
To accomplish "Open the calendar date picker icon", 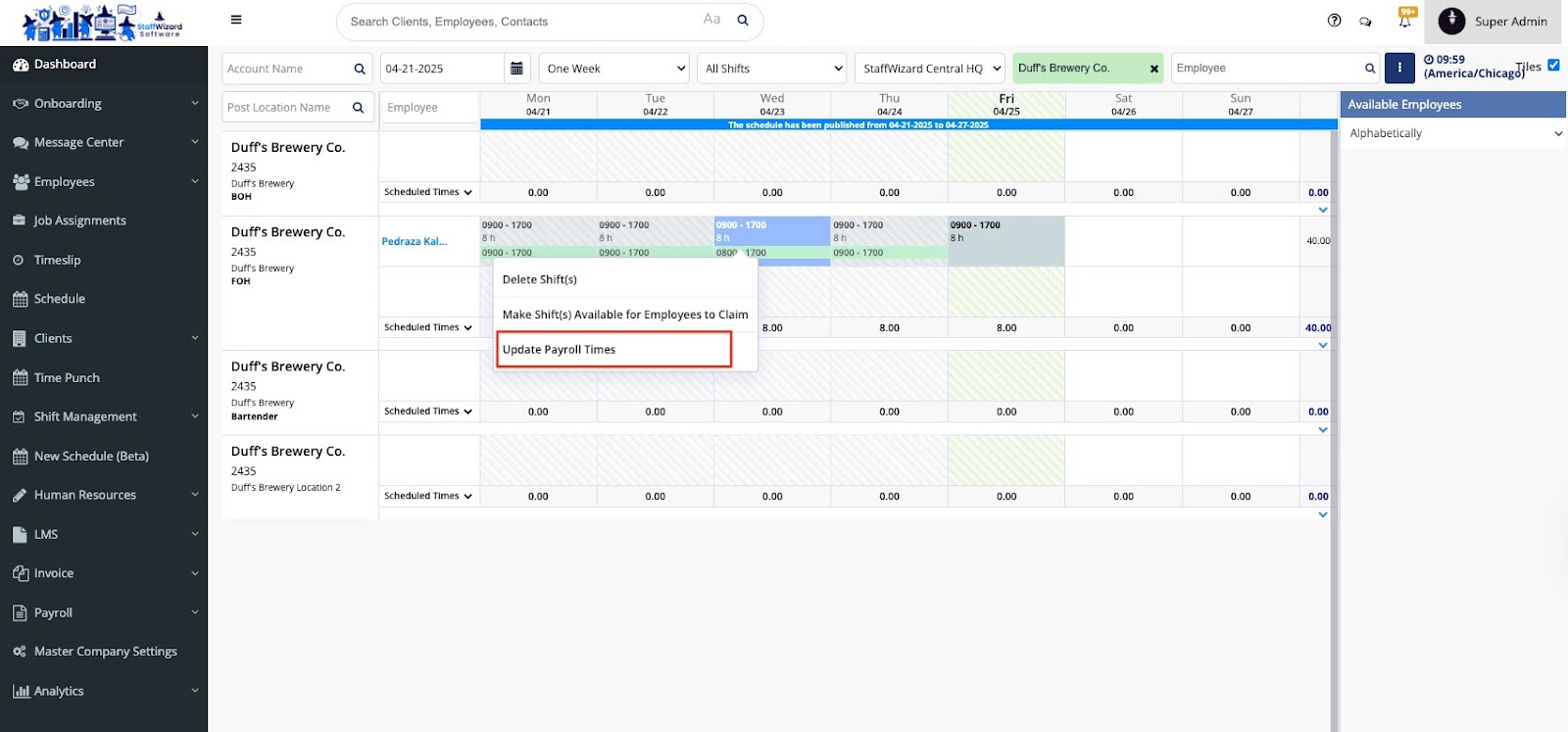I will (x=516, y=69).
